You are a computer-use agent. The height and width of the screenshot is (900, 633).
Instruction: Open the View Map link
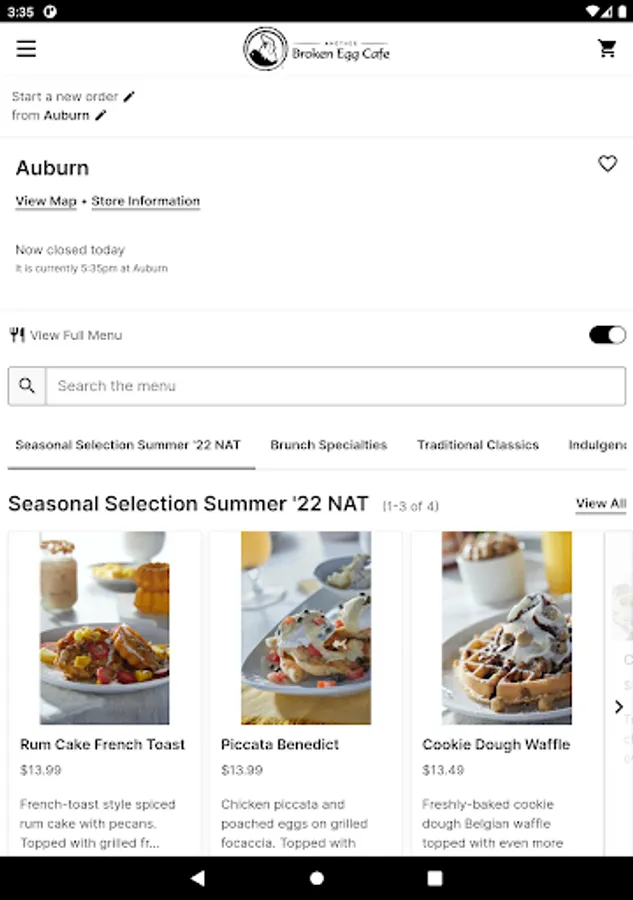click(46, 201)
